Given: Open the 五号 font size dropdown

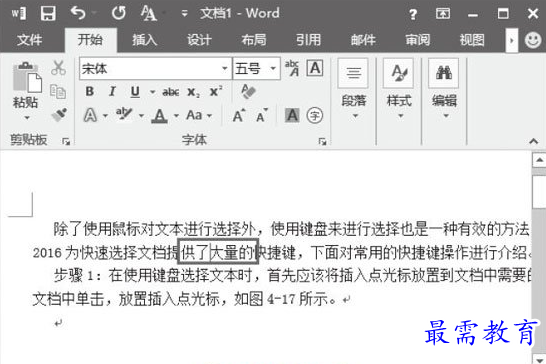Looking at the screenshot, I should click(x=273, y=68).
